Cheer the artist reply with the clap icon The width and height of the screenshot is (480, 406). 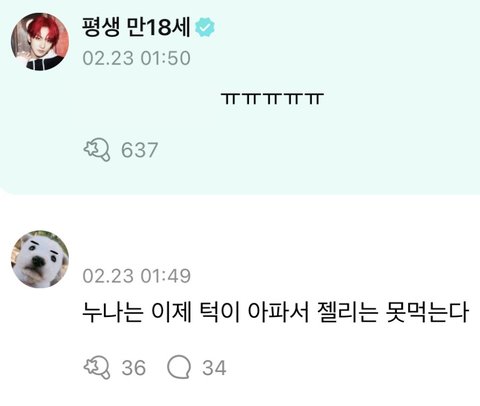[97, 150]
